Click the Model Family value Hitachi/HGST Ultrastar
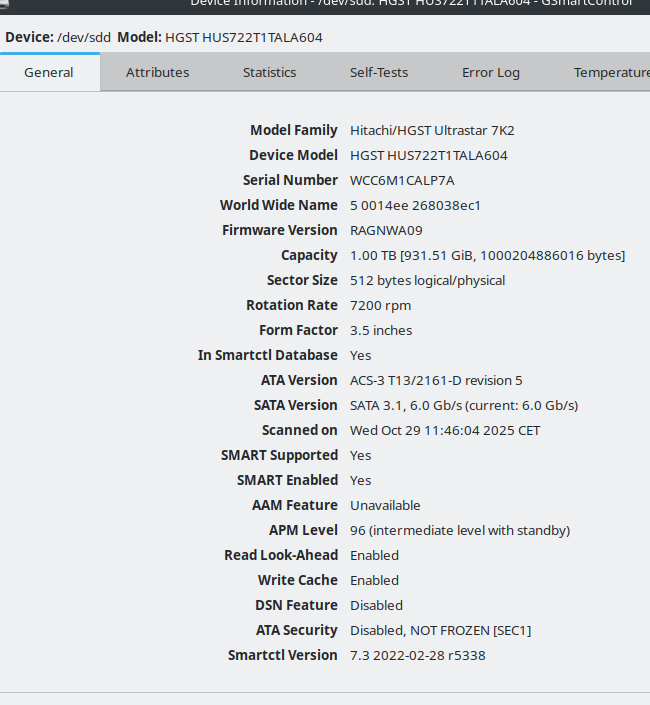This screenshot has width=650, height=705. (x=432, y=130)
